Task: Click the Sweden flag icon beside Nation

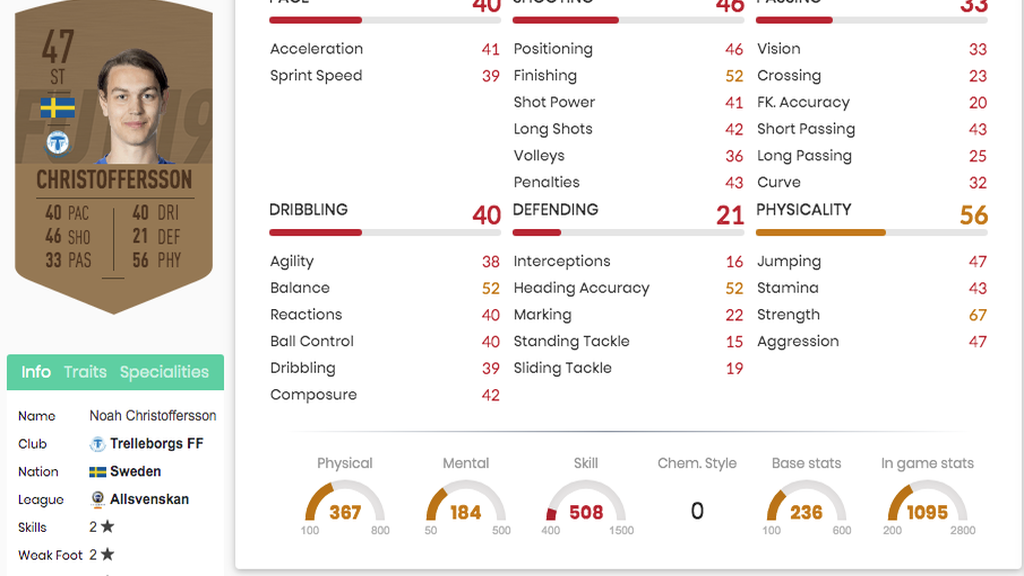Action: tap(97, 472)
